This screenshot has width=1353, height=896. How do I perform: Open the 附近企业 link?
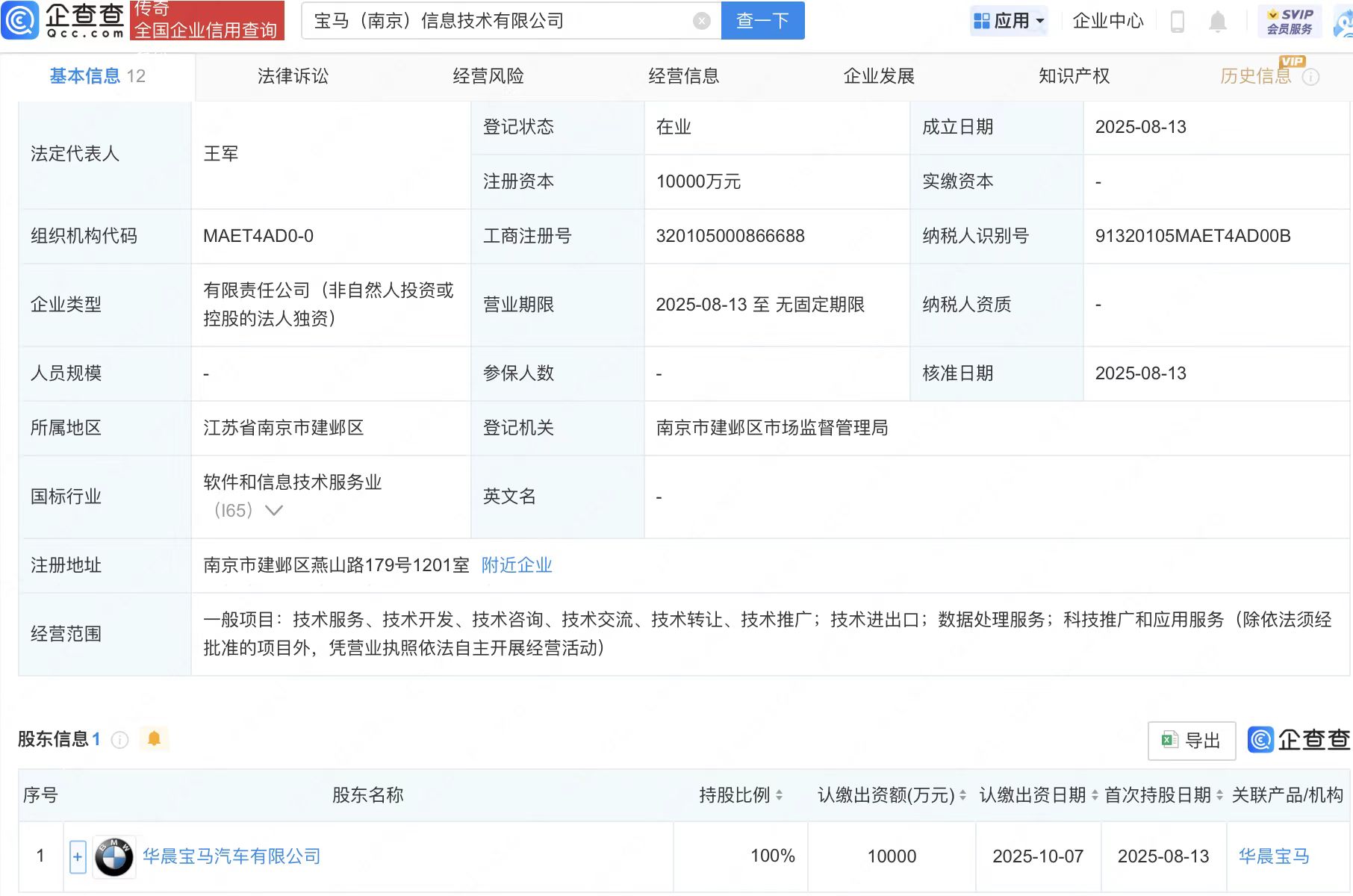coord(516,565)
